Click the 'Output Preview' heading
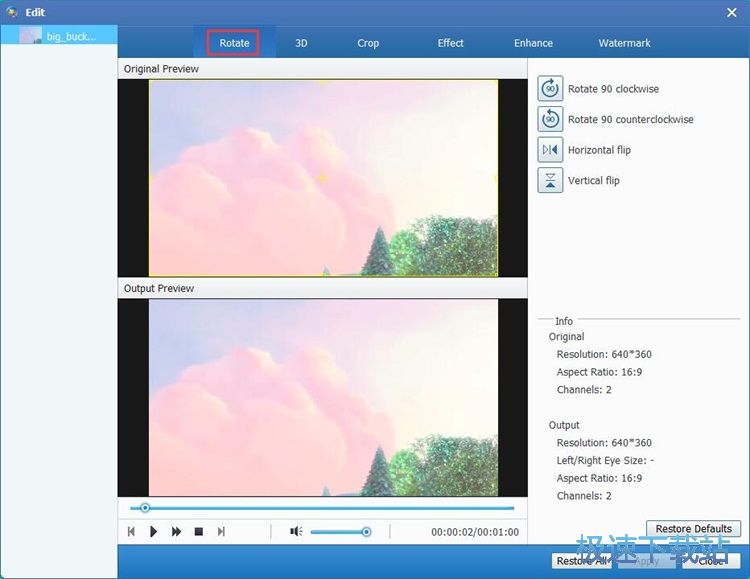This screenshot has width=750, height=579. click(x=159, y=289)
